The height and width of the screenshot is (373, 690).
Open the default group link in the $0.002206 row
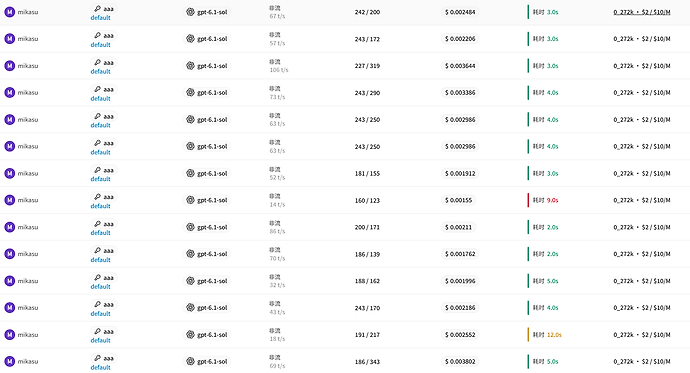[x=100, y=45]
